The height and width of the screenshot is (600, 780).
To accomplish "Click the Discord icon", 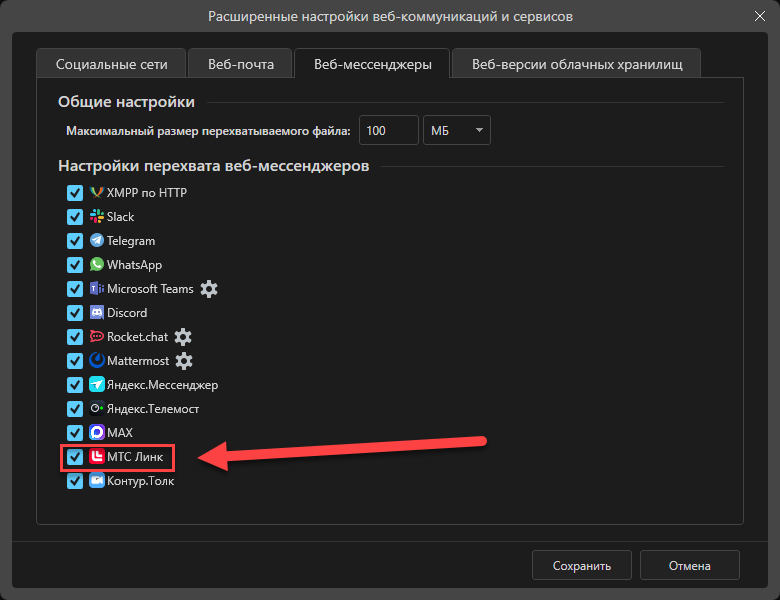I will (x=97, y=313).
